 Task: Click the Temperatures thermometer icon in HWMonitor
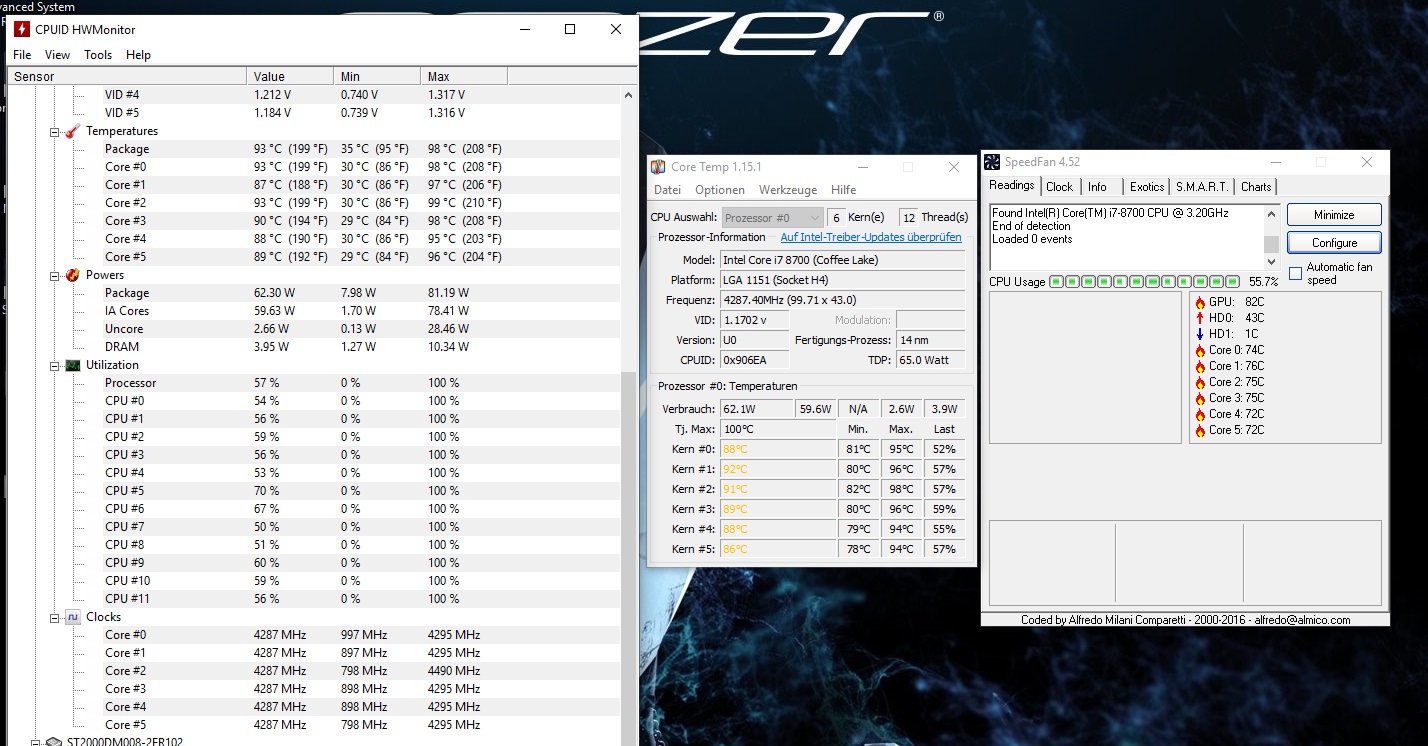point(72,131)
